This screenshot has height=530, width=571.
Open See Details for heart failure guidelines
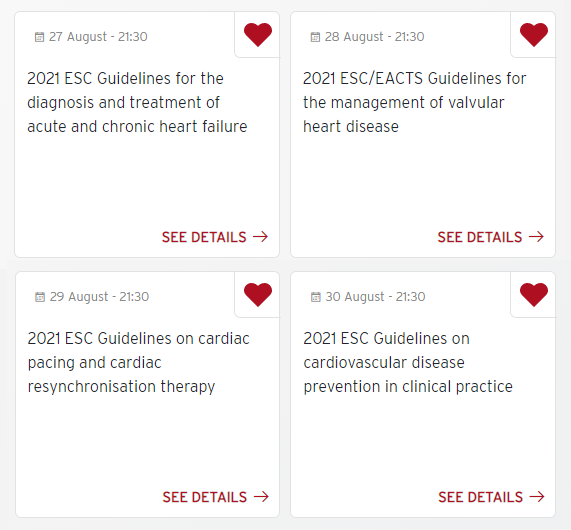point(215,237)
